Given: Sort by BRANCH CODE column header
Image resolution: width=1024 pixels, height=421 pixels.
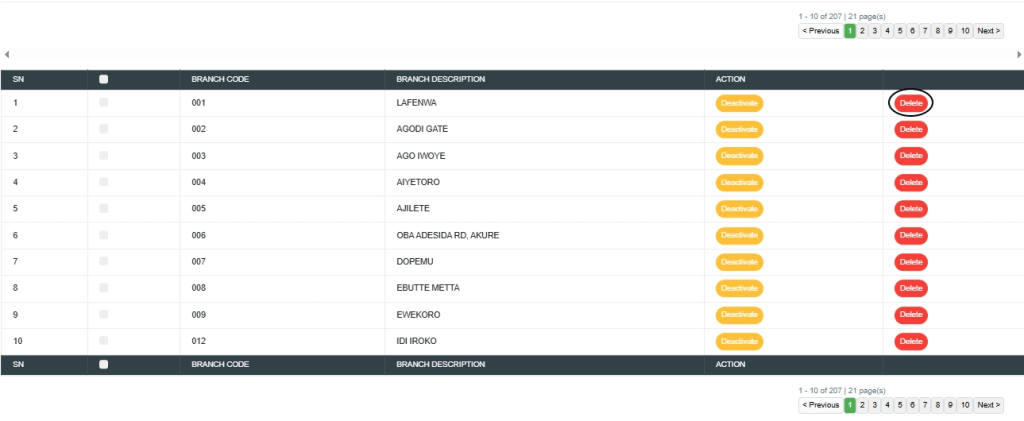Looking at the screenshot, I should click(220, 79).
